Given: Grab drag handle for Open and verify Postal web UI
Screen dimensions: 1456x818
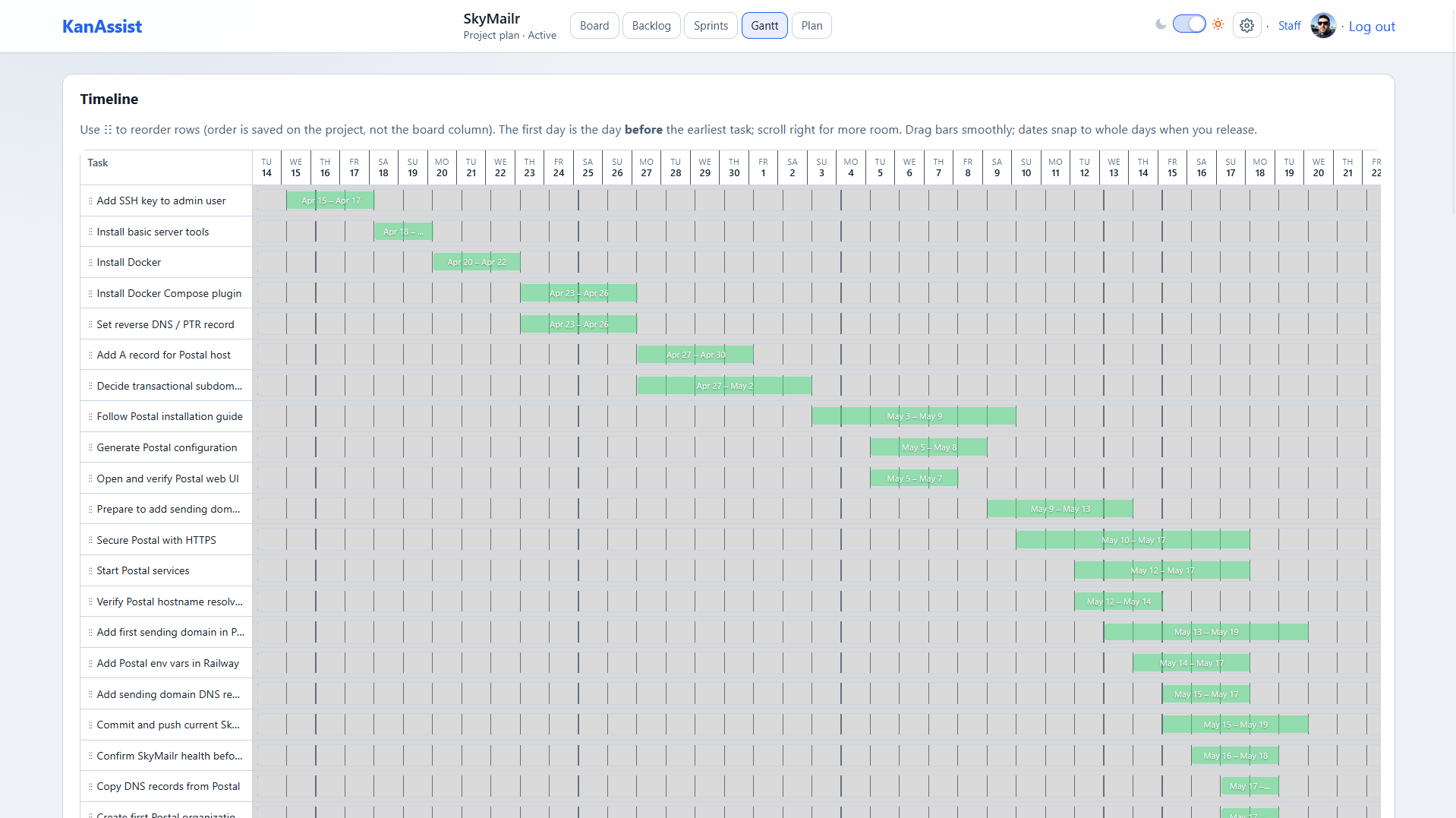Looking at the screenshot, I should point(90,479).
